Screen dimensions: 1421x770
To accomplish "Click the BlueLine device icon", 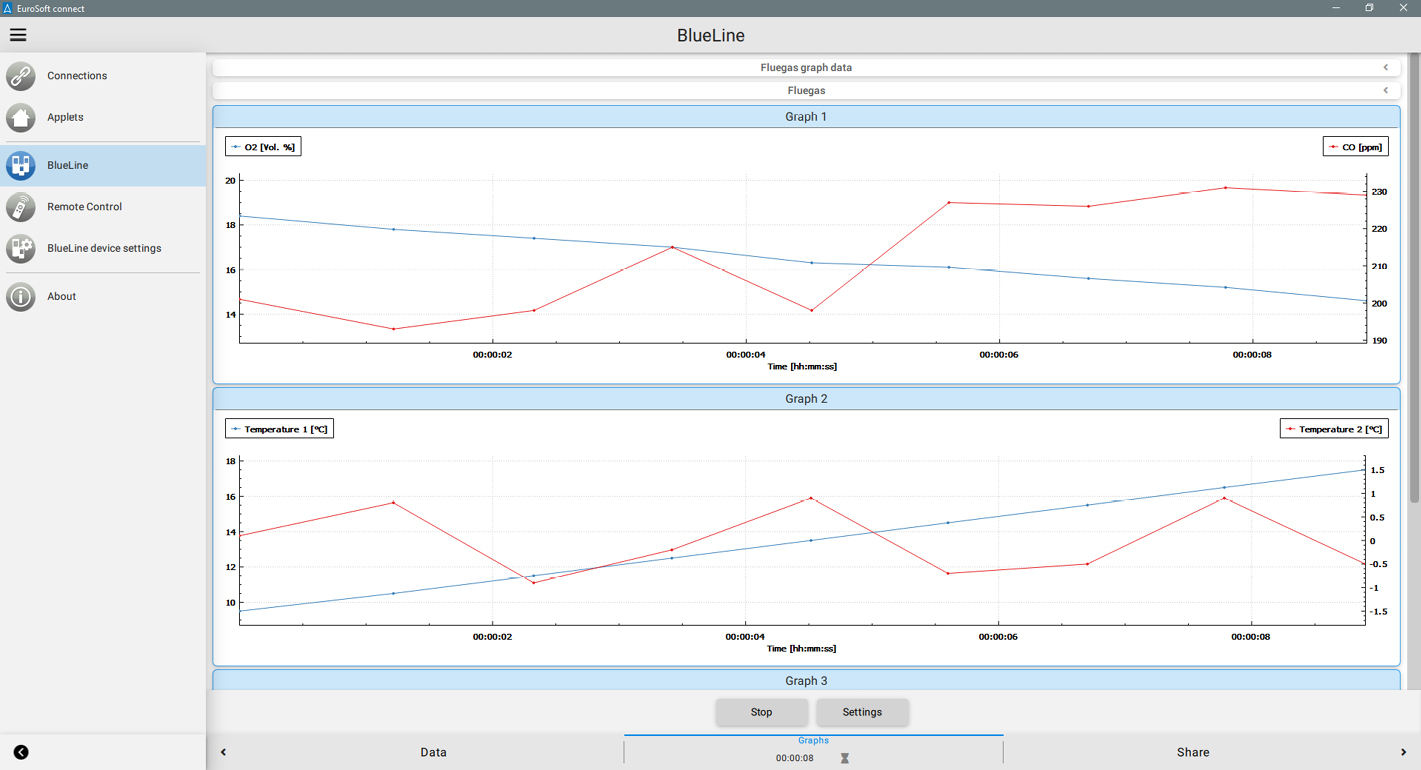I will (x=21, y=165).
